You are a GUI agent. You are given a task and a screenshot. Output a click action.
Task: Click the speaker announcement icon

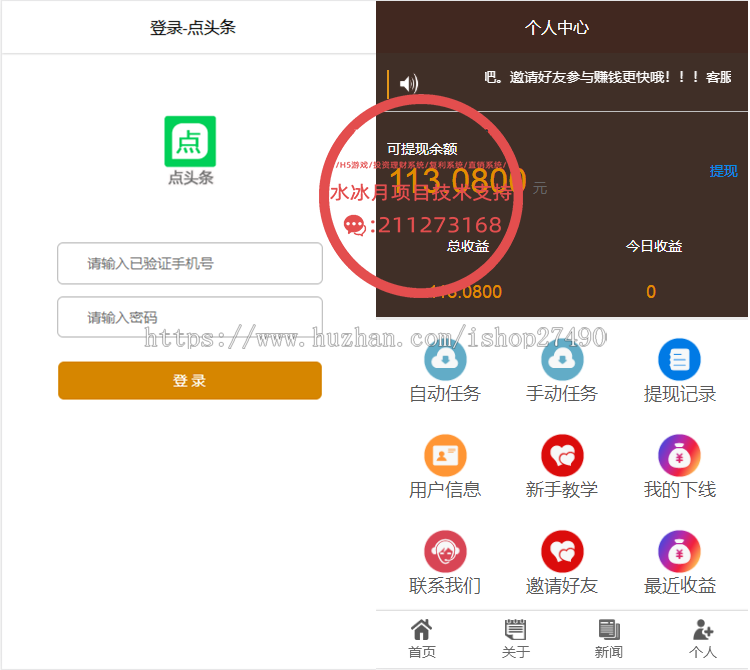click(x=408, y=84)
